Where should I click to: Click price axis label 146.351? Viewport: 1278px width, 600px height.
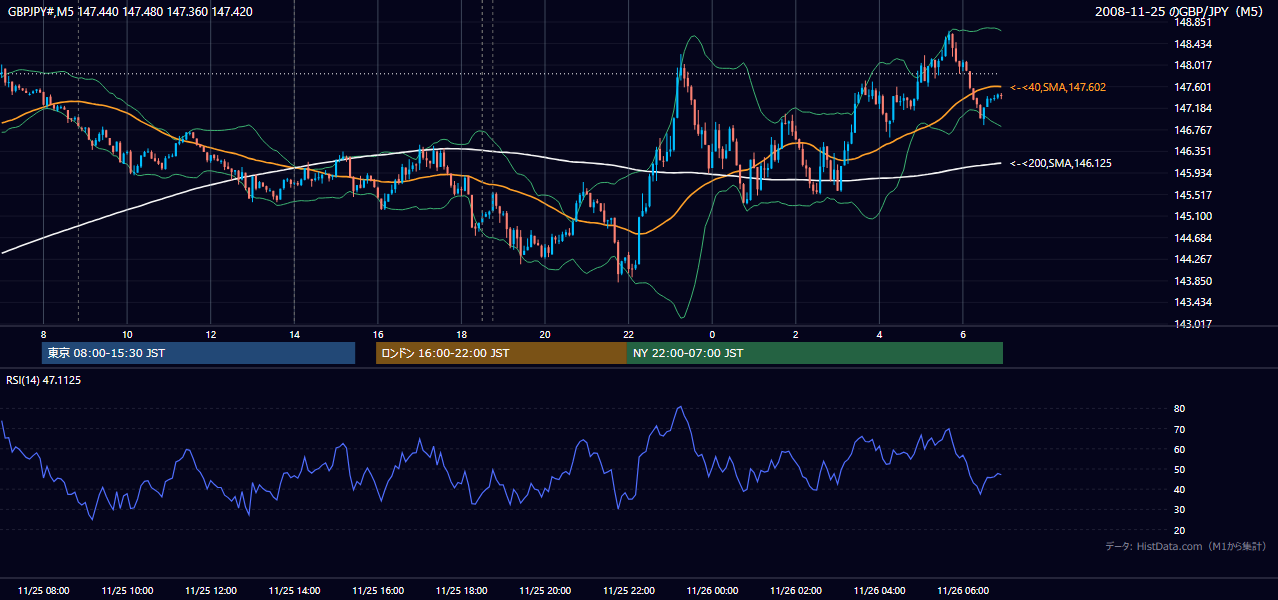click(1195, 152)
